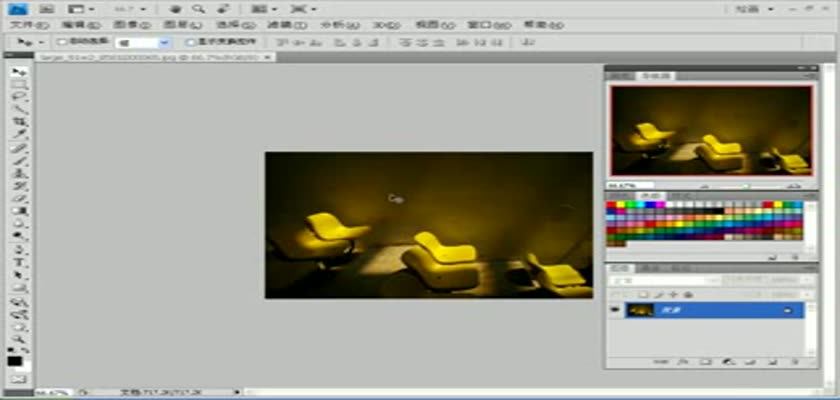Image resolution: width=840 pixels, height=400 pixels.
Task: Open the zoom level dropdown in application bar
Action: [132, 9]
